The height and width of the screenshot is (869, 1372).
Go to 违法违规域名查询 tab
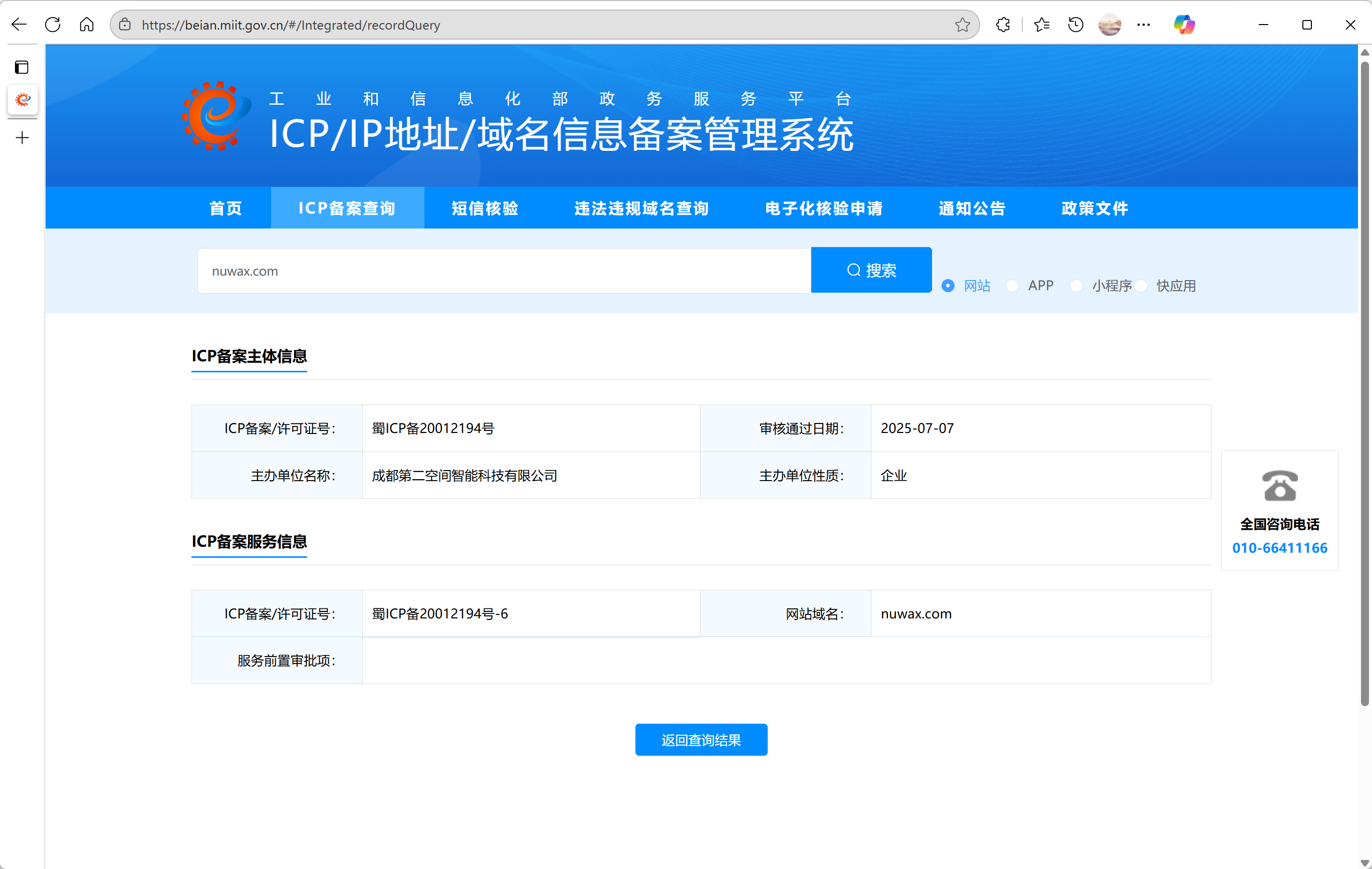641,208
